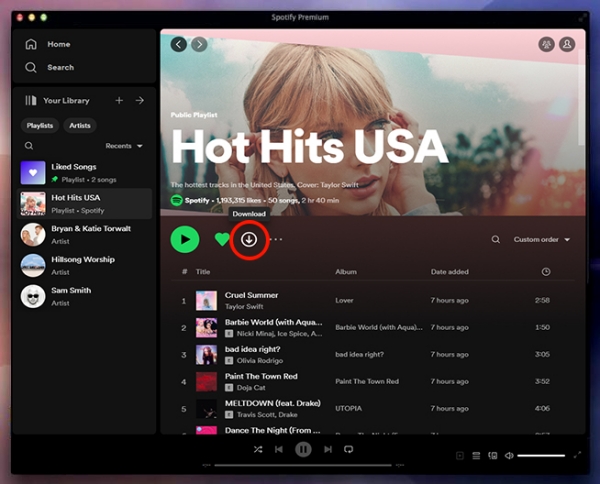
Task: Open Doja Cat artist link
Action: (251, 388)
